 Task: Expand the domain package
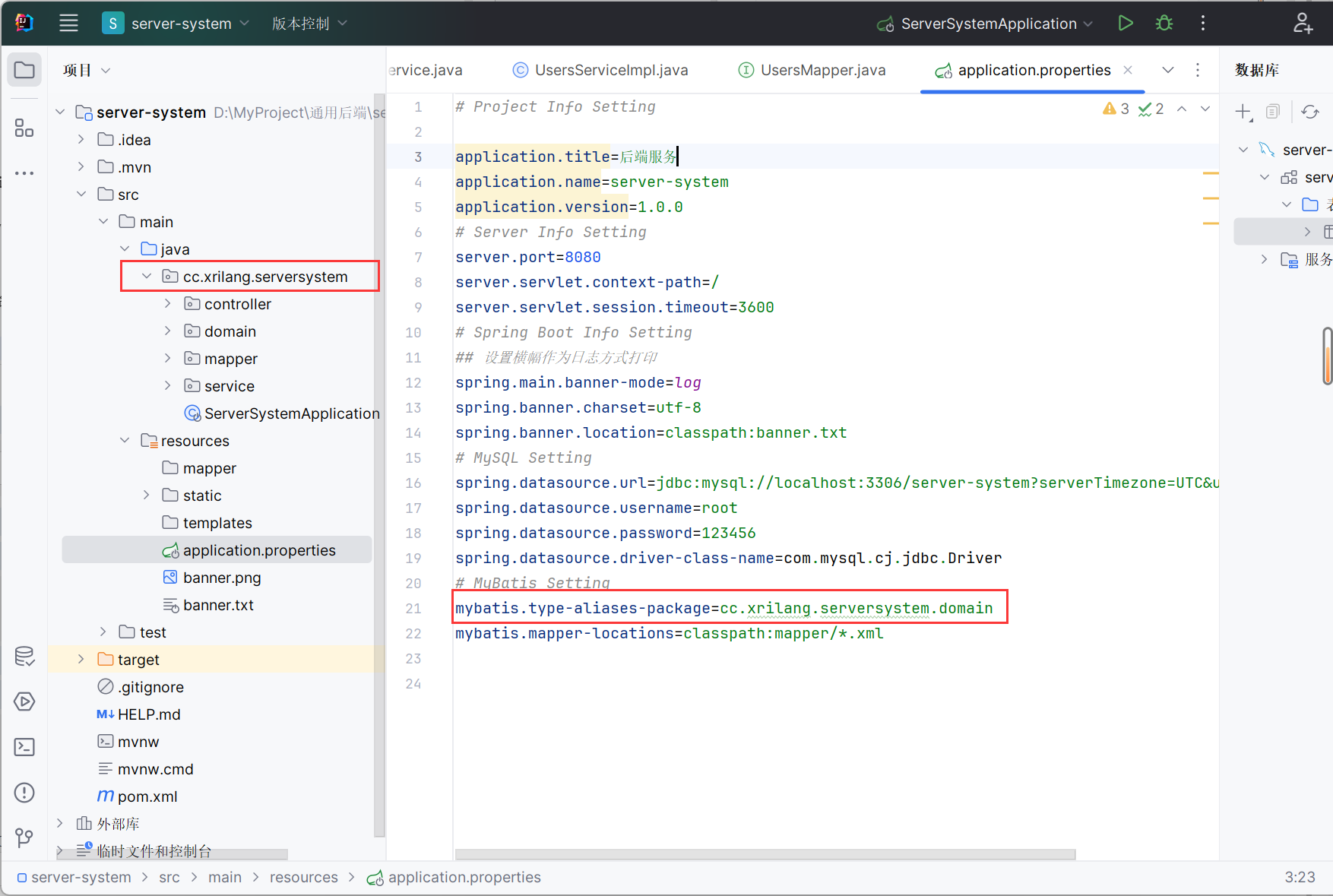point(168,331)
